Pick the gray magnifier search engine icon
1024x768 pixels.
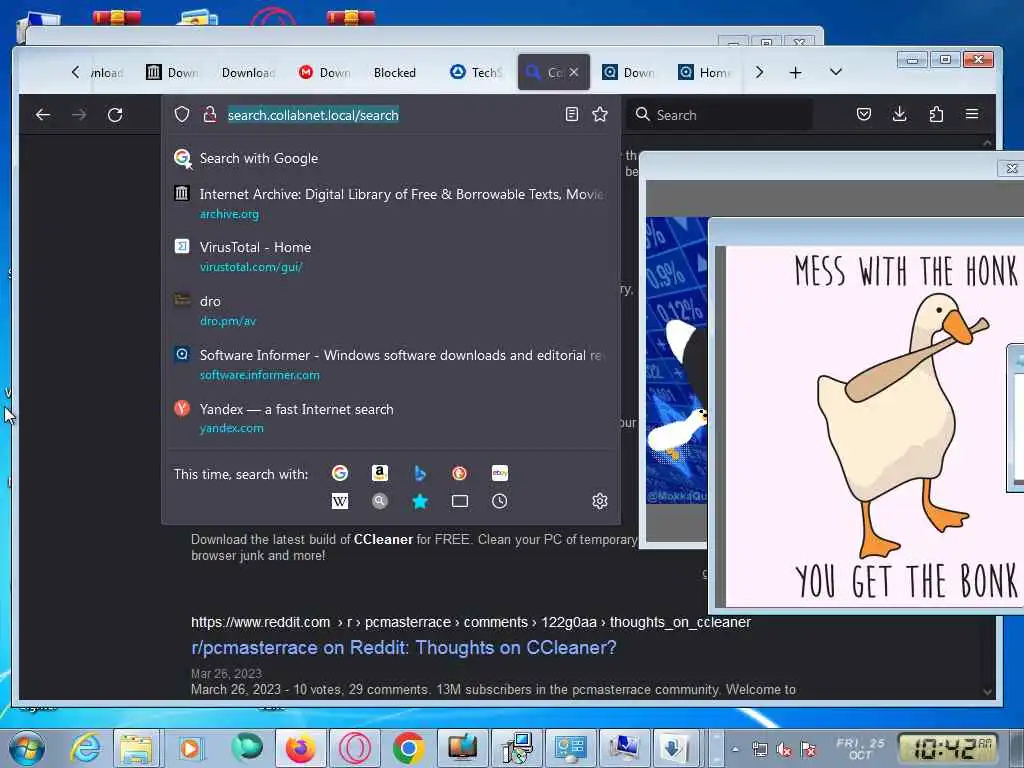coord(380,501)
